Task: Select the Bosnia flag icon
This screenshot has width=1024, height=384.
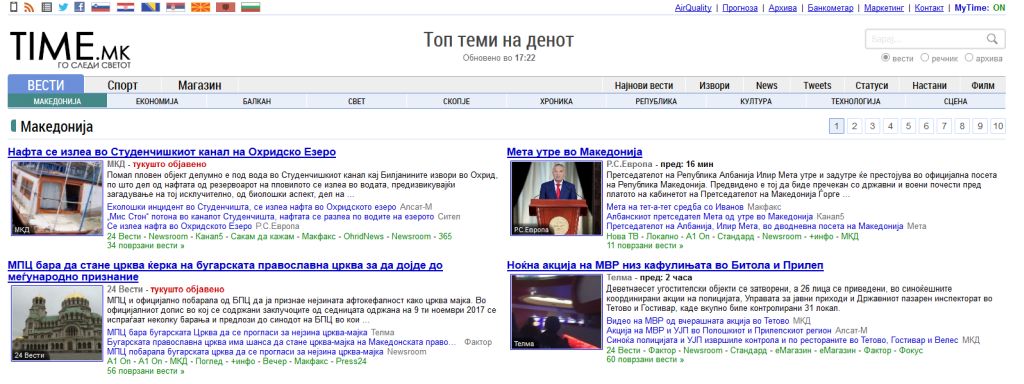Action: pos(150,7)
